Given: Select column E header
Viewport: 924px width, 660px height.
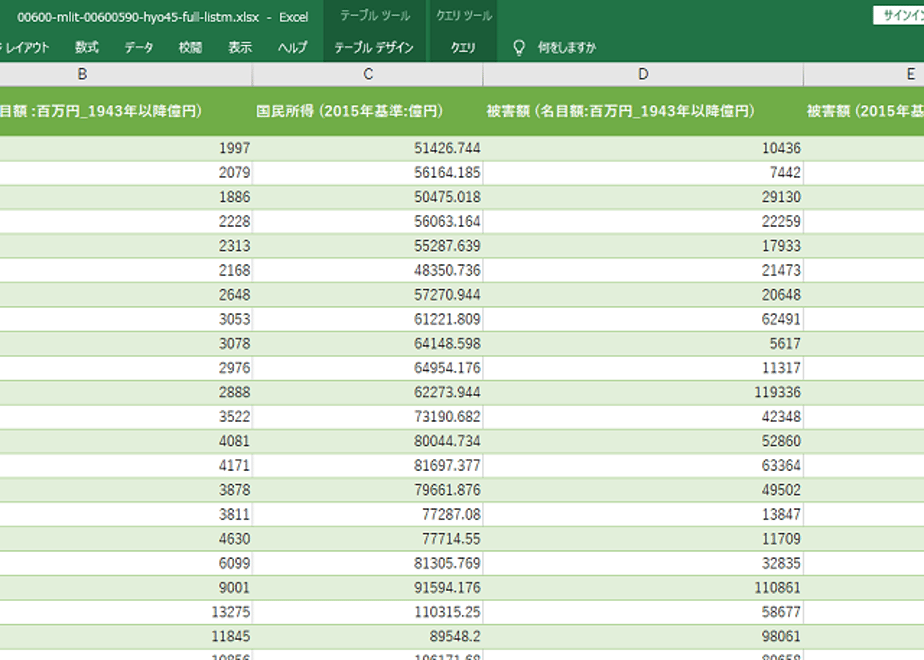Looking at the screenshot, I should click(x=864, y=74).
